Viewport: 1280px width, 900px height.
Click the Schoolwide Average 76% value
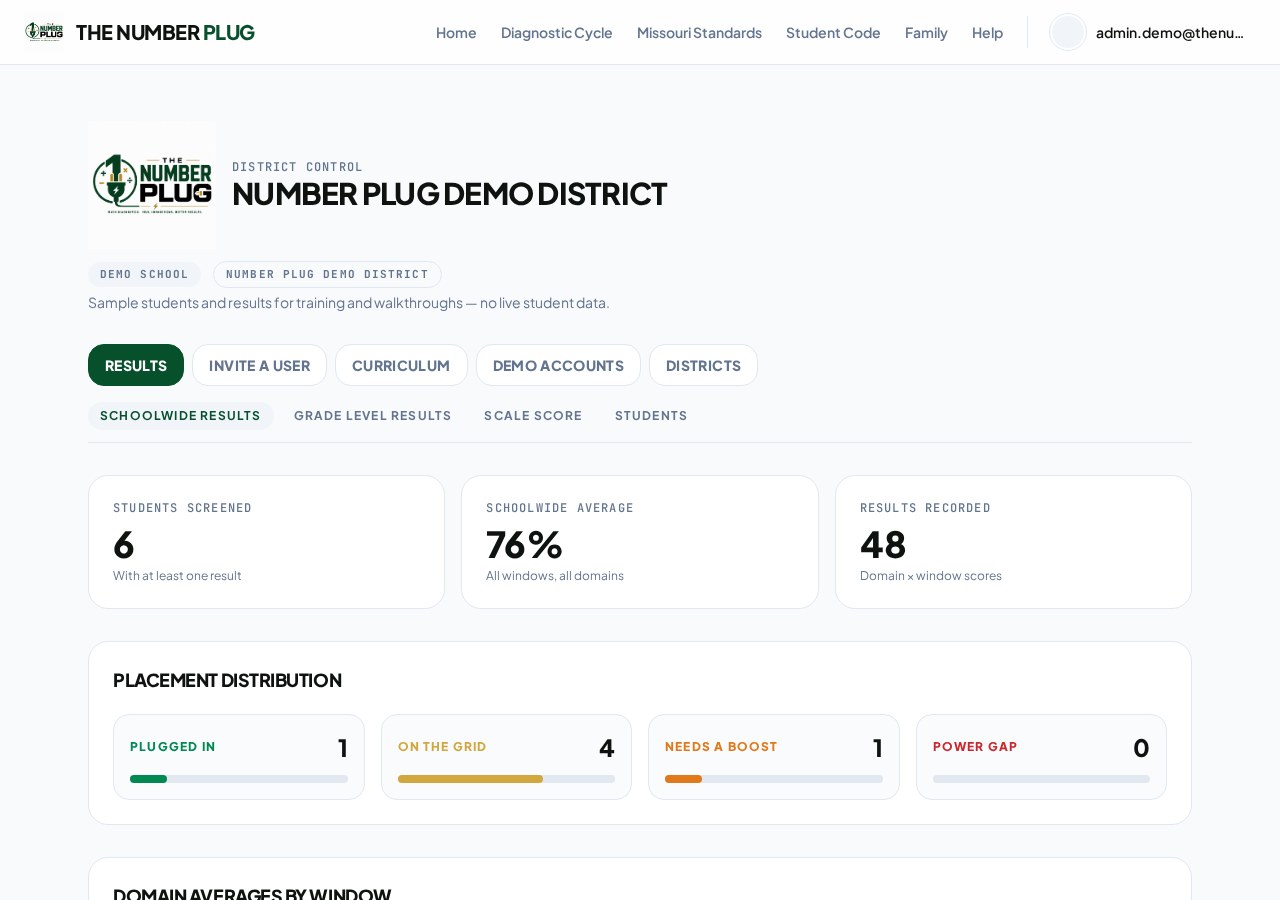524,544
